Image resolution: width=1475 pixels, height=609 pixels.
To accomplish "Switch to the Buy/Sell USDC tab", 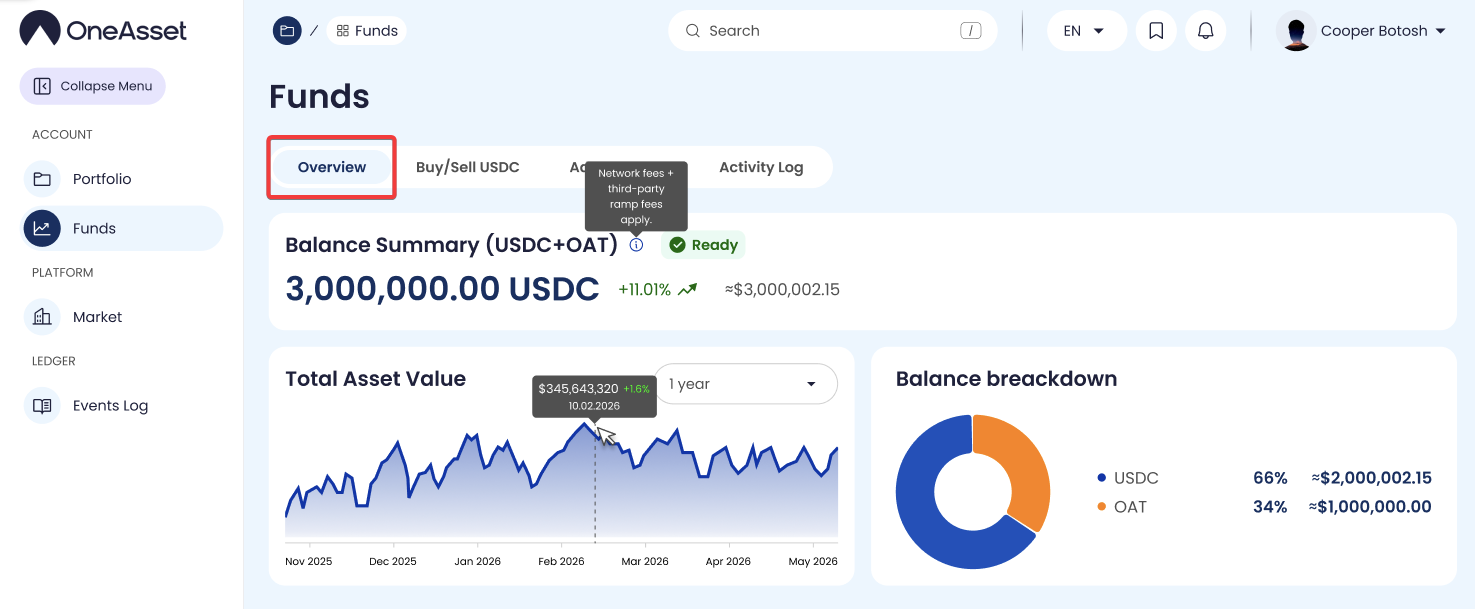I will click(x=467, y=167).
